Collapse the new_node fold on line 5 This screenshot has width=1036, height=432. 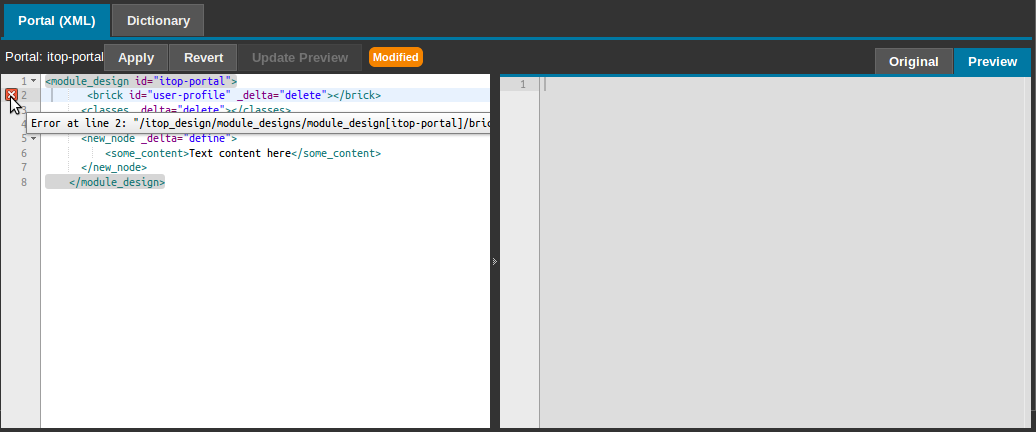pyautogui.click(x=34, y=138)
